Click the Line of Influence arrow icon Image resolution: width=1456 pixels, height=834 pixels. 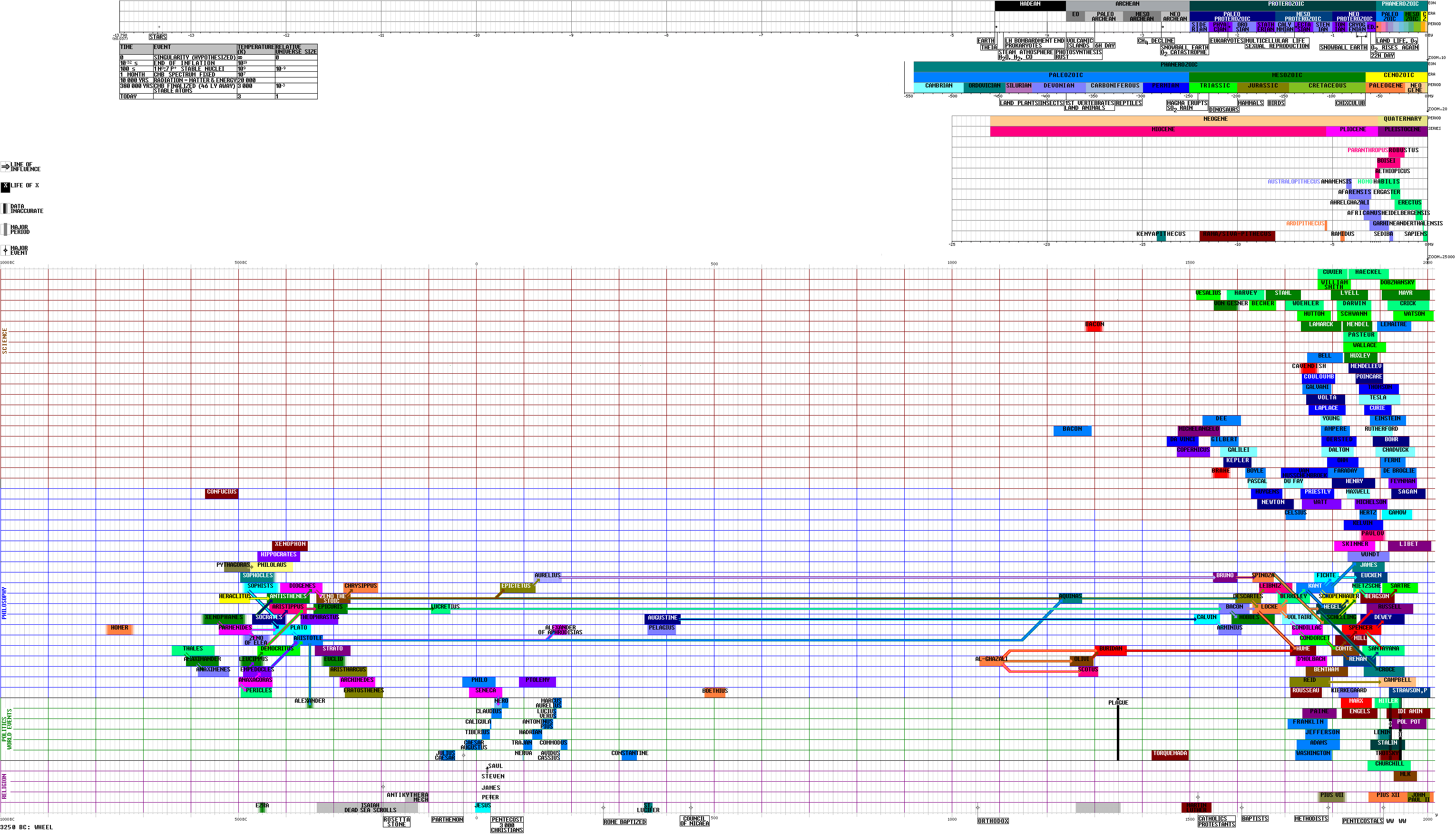(x=5, y=167)
